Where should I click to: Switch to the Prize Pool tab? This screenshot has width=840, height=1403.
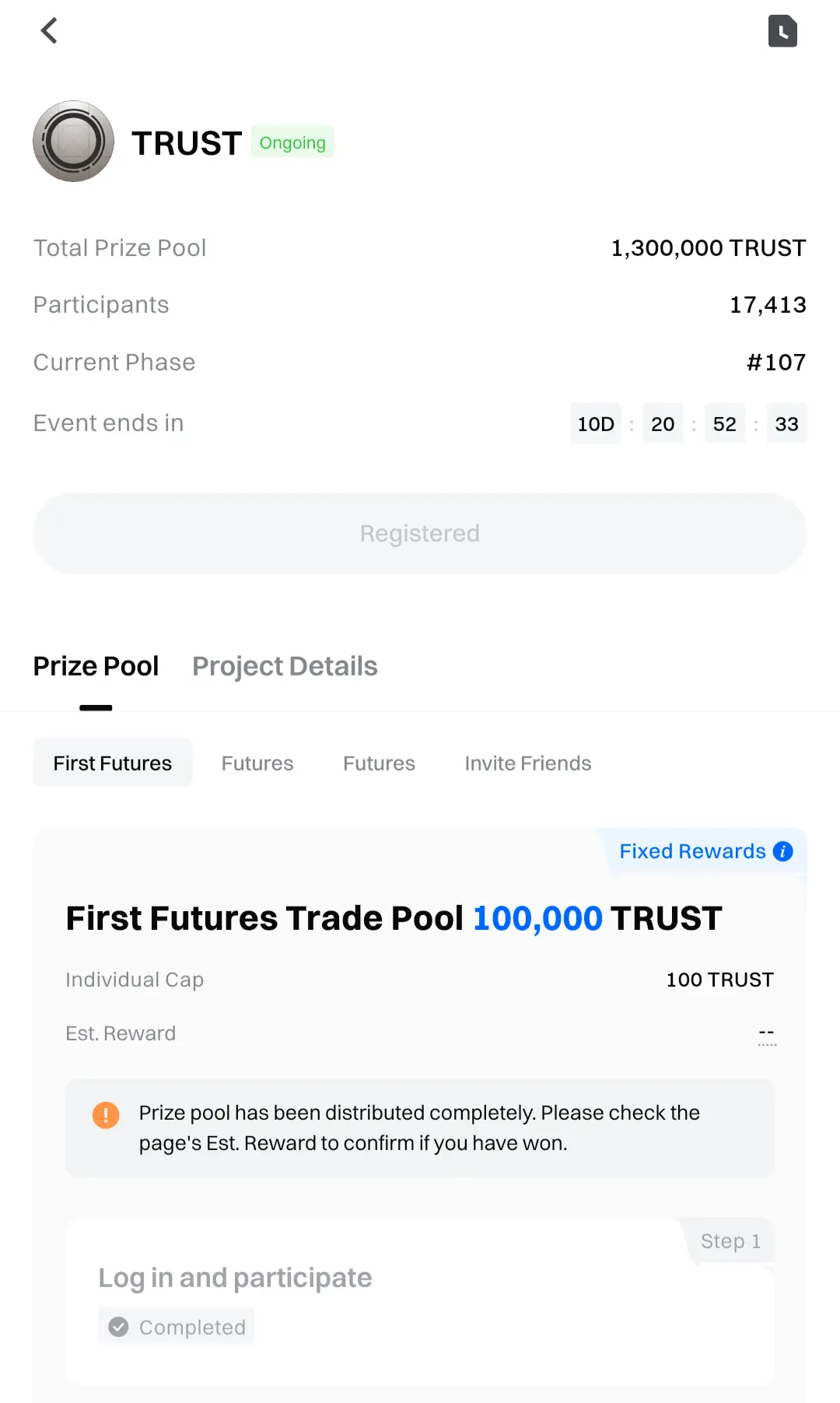pos(96,667)
